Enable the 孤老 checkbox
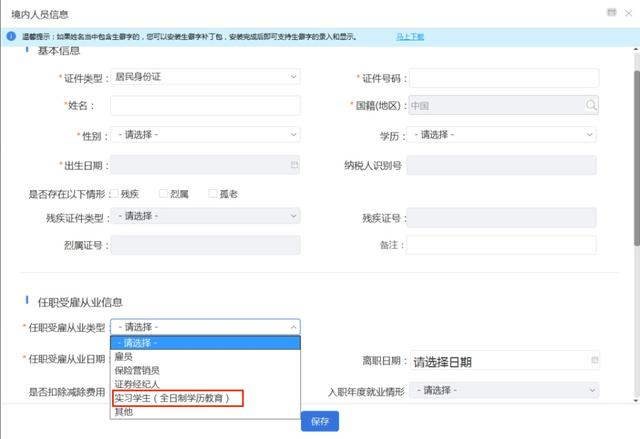 coord(213,193)
